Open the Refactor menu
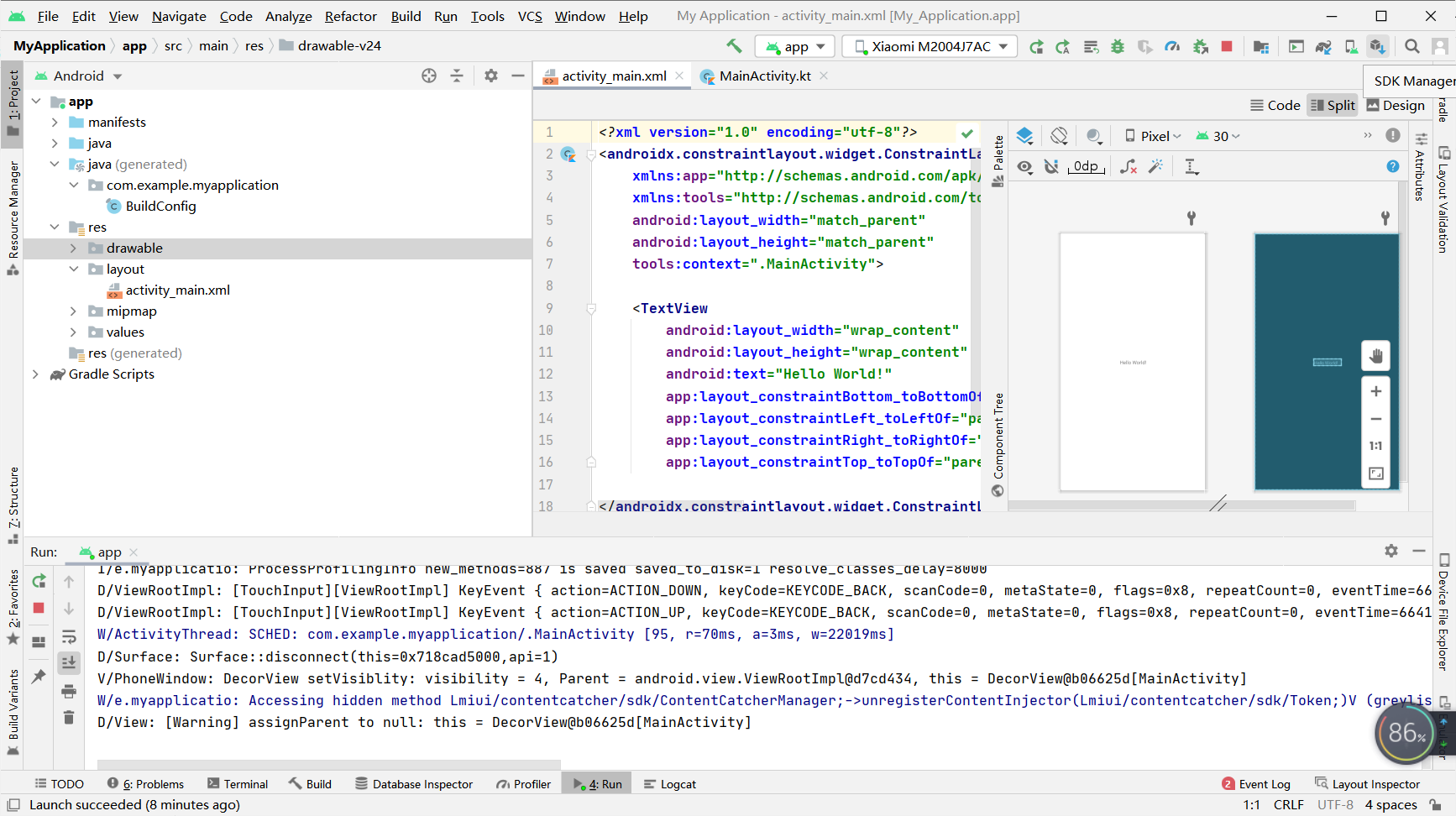The height and width of the screenshot is (816, 1456). coord(350,16)
